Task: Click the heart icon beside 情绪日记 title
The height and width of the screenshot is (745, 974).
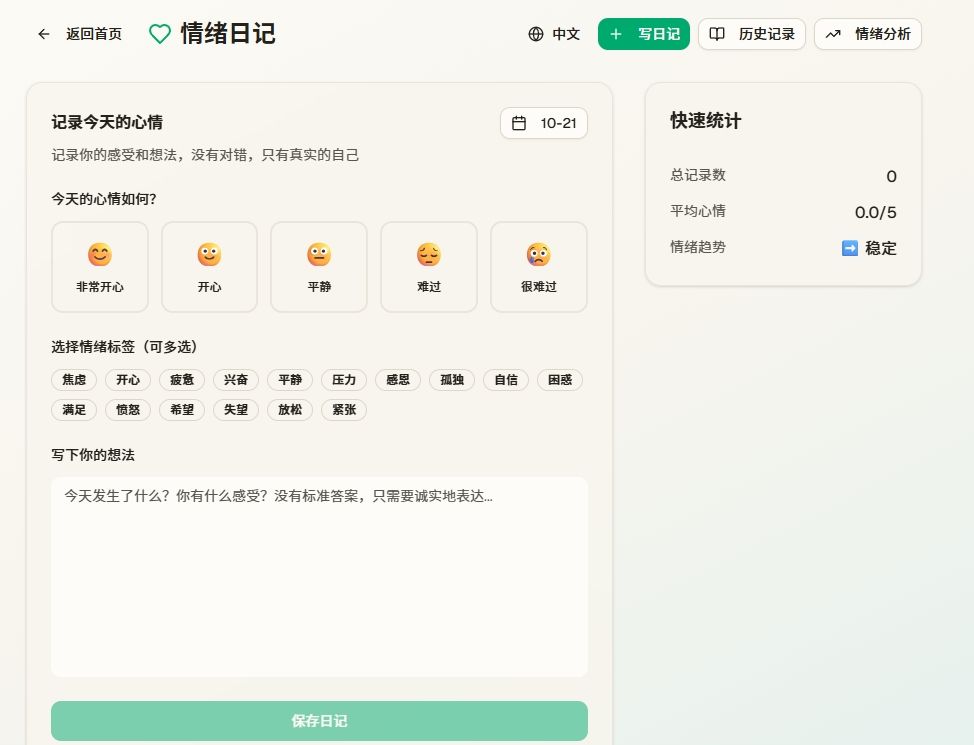Action: click(159, 33)
